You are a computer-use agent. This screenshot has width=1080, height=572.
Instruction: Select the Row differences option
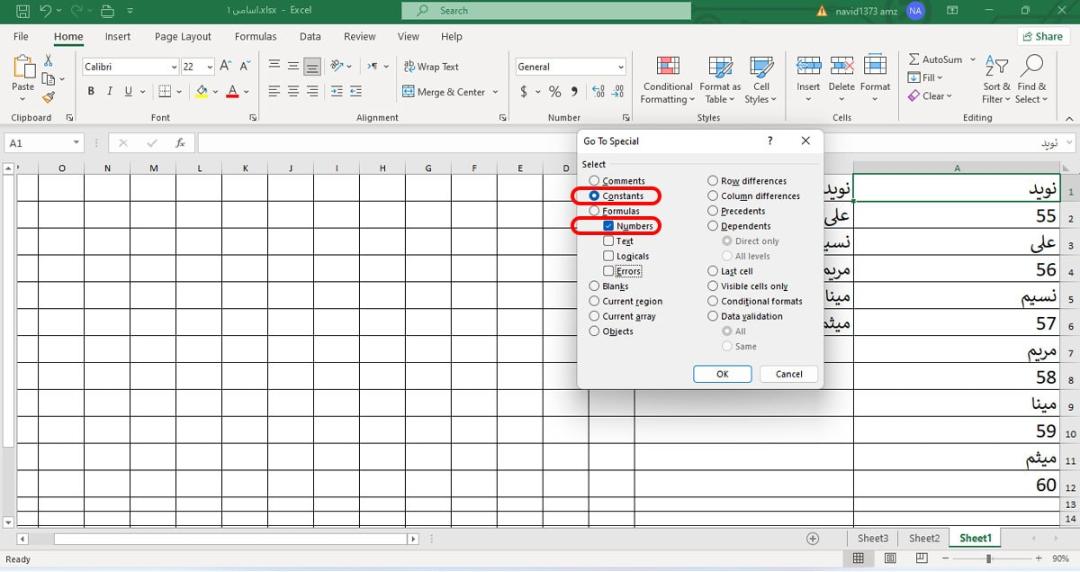click(712, 181)
